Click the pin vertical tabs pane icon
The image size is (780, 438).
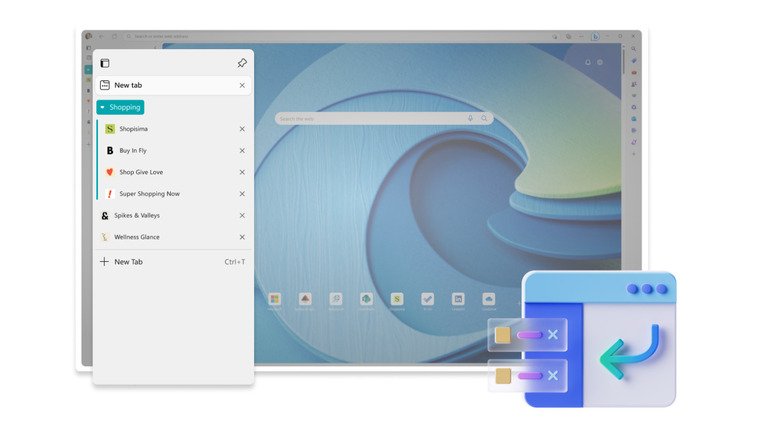[x=242, y=63]
